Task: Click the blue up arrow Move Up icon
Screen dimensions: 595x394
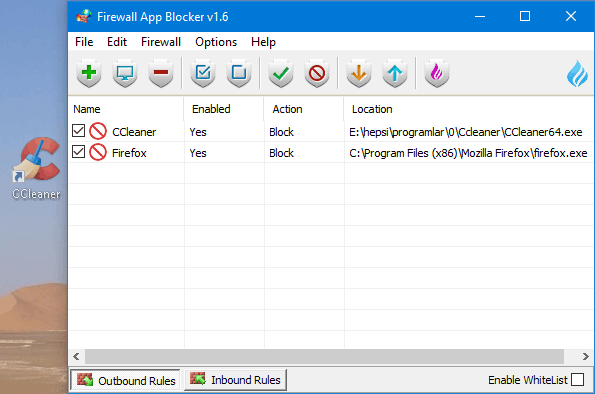Action: coord(395,73)
